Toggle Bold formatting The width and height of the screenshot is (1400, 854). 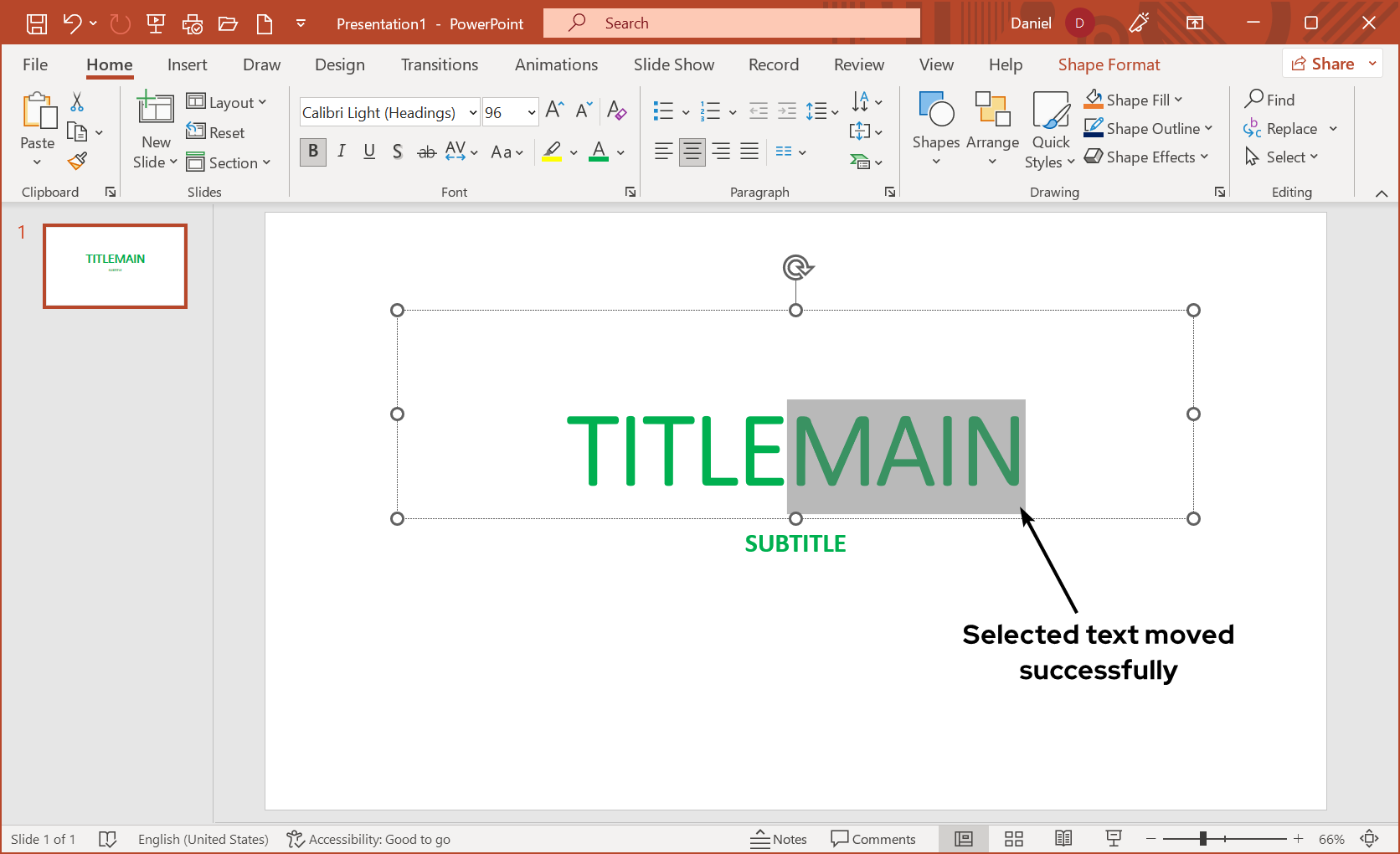point(313,152)
